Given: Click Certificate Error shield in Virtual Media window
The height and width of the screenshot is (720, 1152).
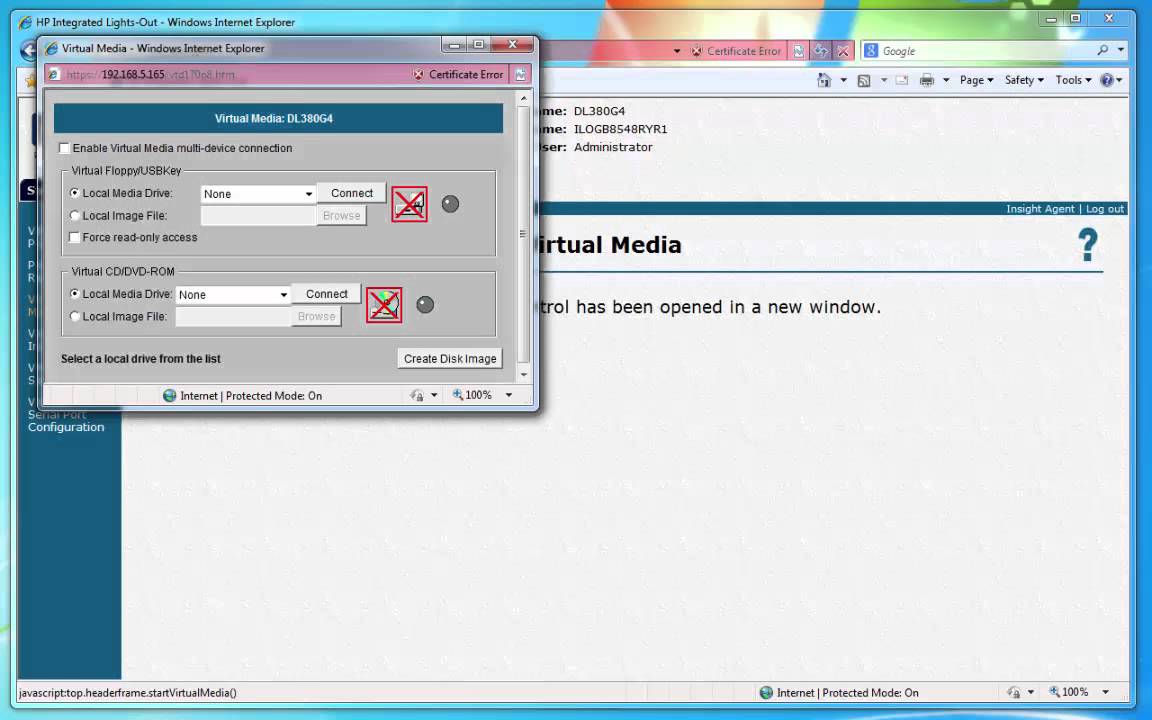Looking at the screenshot, I should [x=418, y=74].
